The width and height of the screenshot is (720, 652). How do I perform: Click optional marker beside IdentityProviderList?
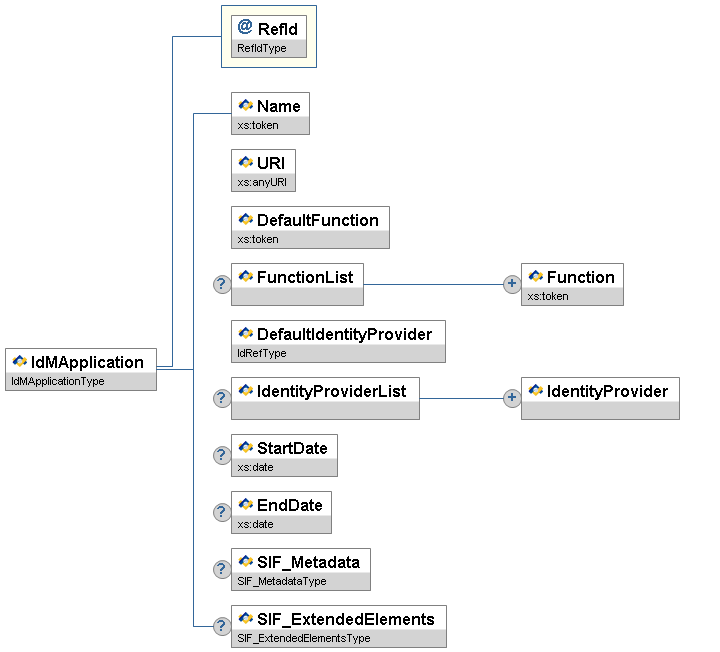pos(222,399)
